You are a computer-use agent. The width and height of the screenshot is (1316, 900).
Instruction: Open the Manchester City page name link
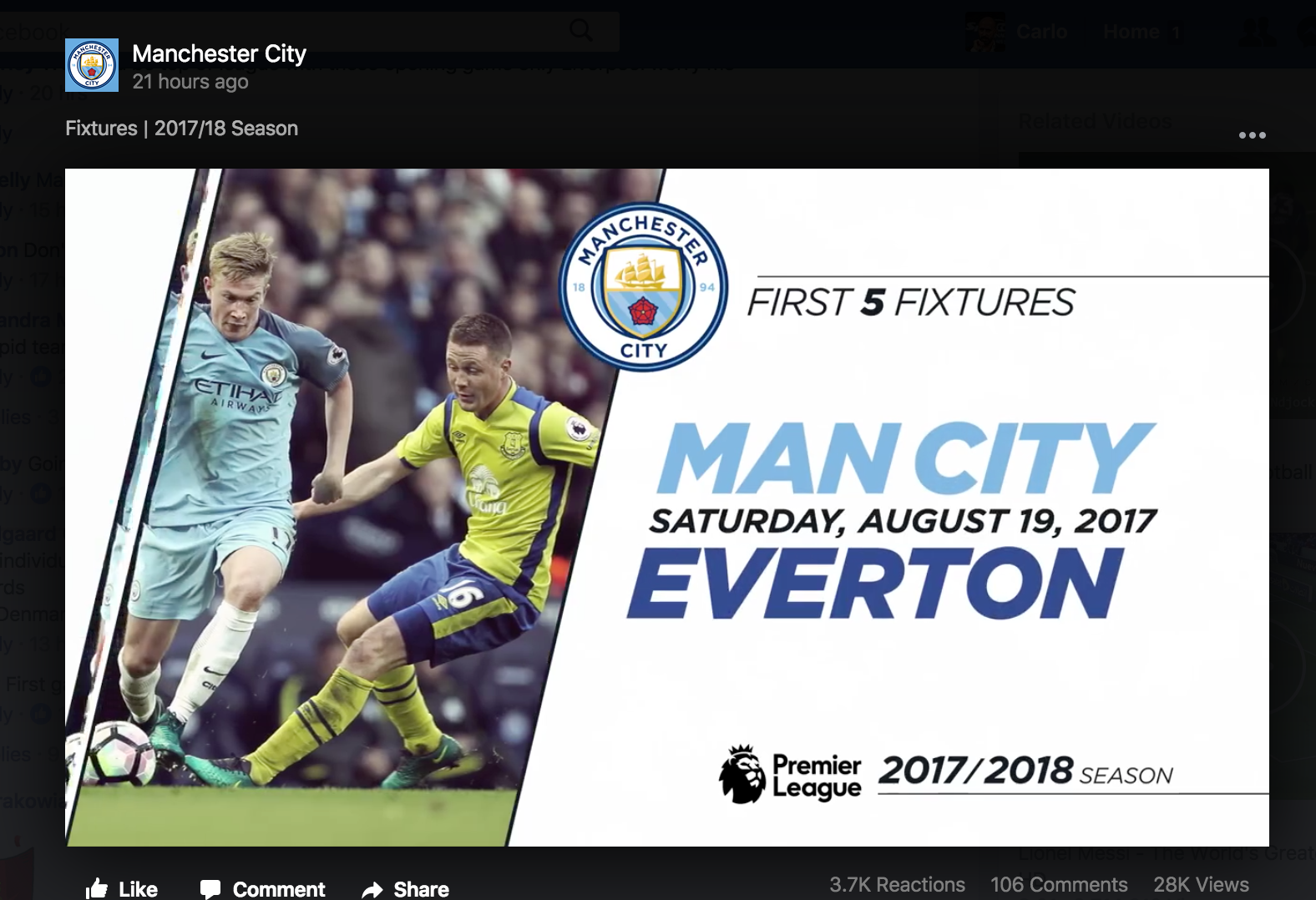point(219,53)
